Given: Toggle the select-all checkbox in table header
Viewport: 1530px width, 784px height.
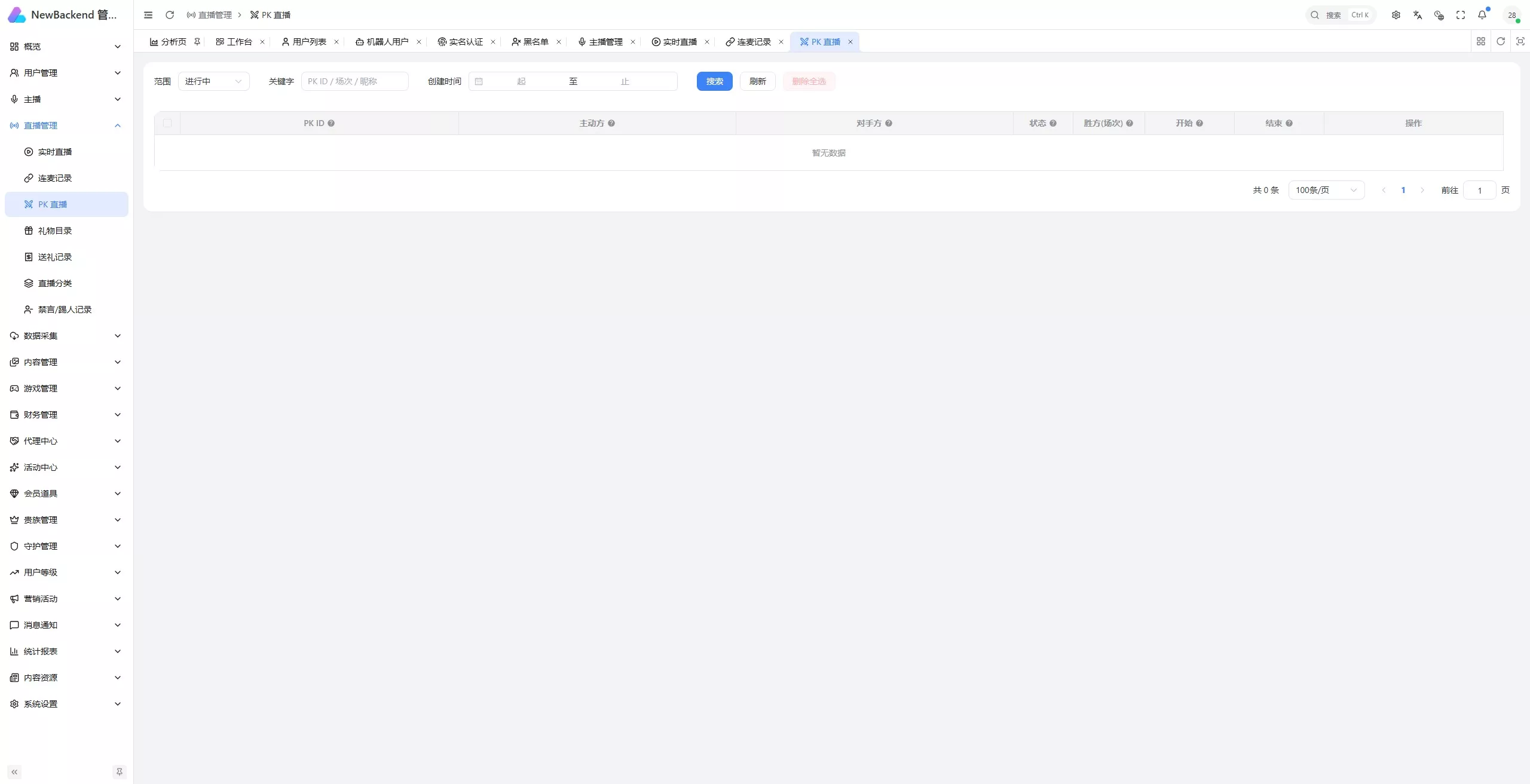Looking at the screenshot, I should (167, 123).
